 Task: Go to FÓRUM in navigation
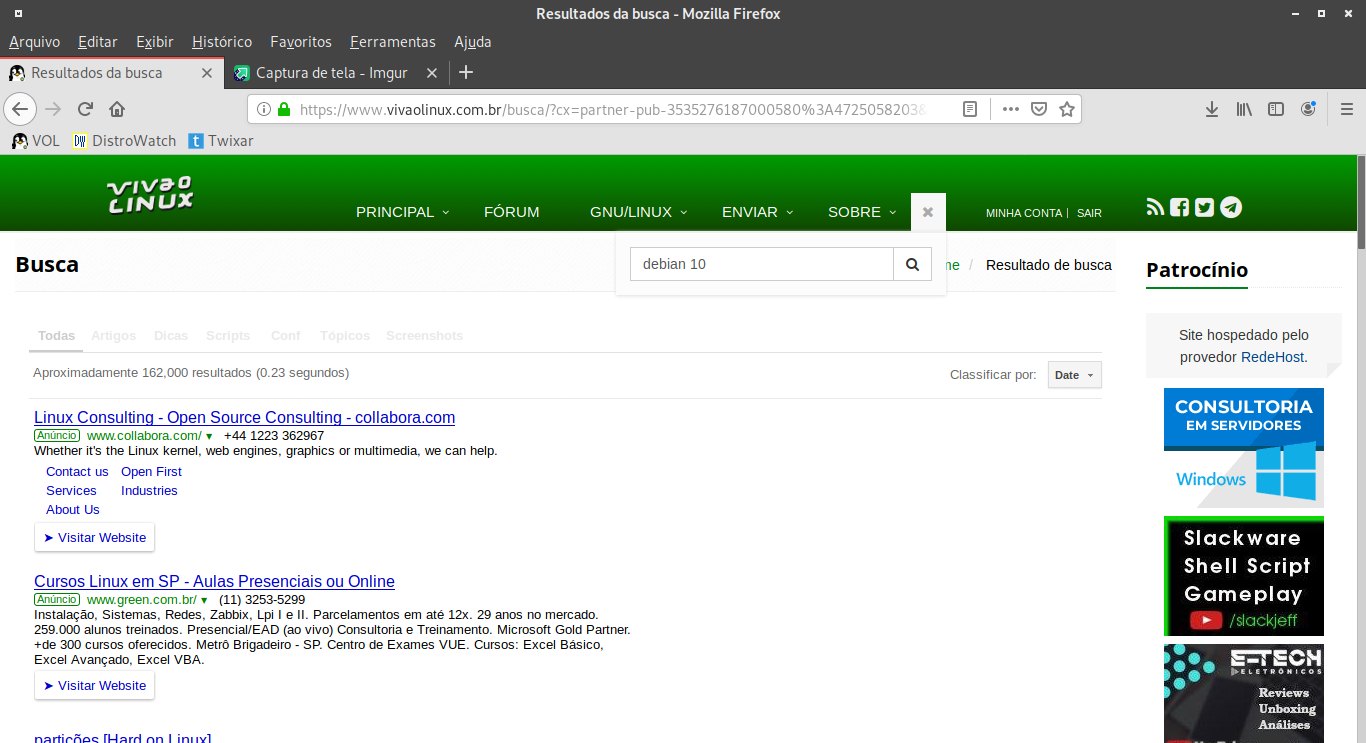click(511, 212)
